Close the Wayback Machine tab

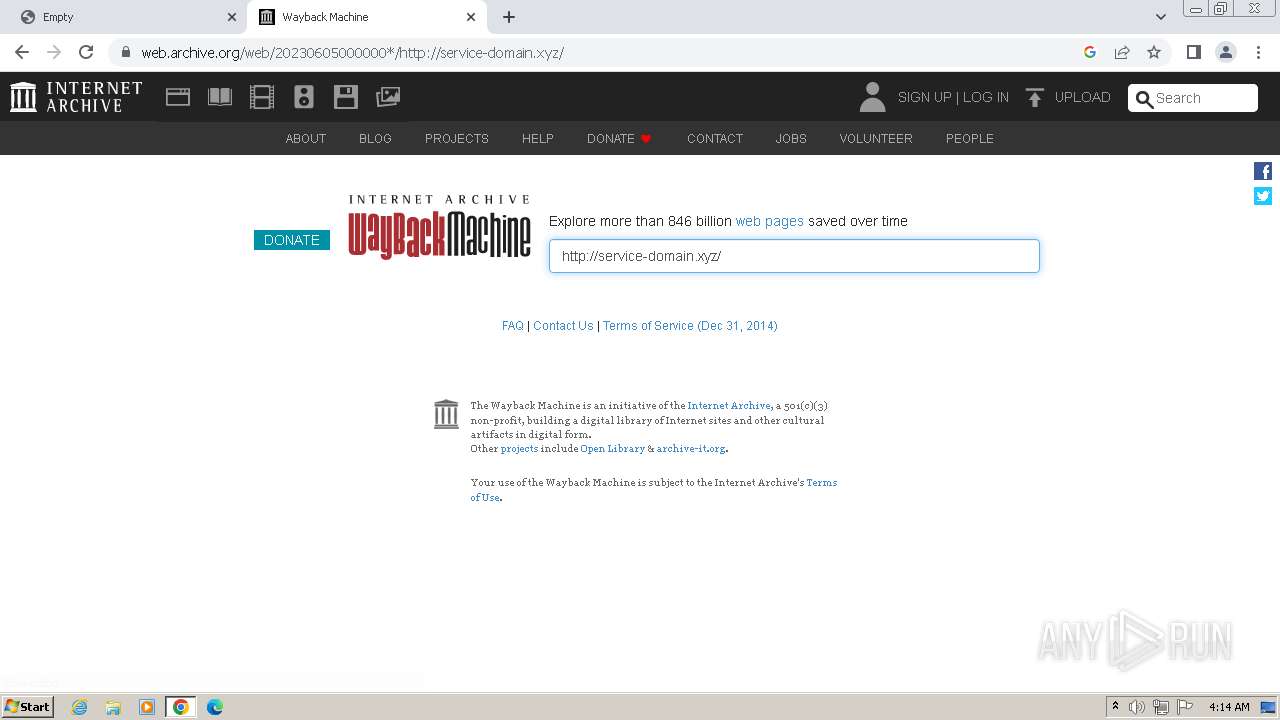472,17
